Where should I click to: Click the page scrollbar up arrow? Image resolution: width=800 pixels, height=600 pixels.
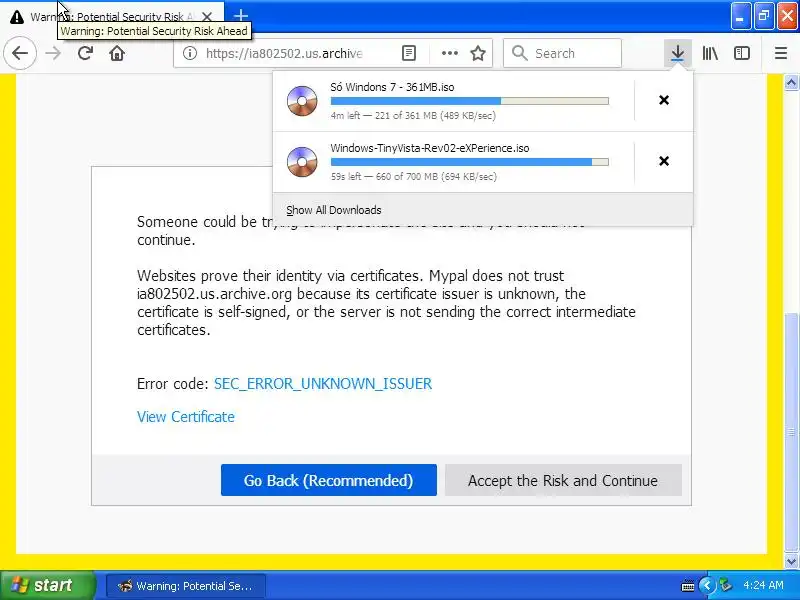[x=791, y=82]
